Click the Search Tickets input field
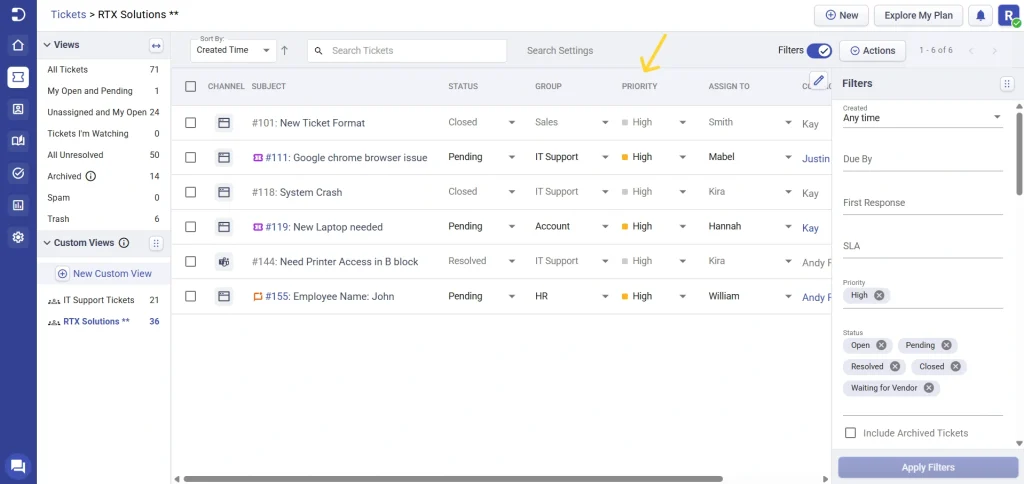The image size is (1024, 484). coord(407,50)
